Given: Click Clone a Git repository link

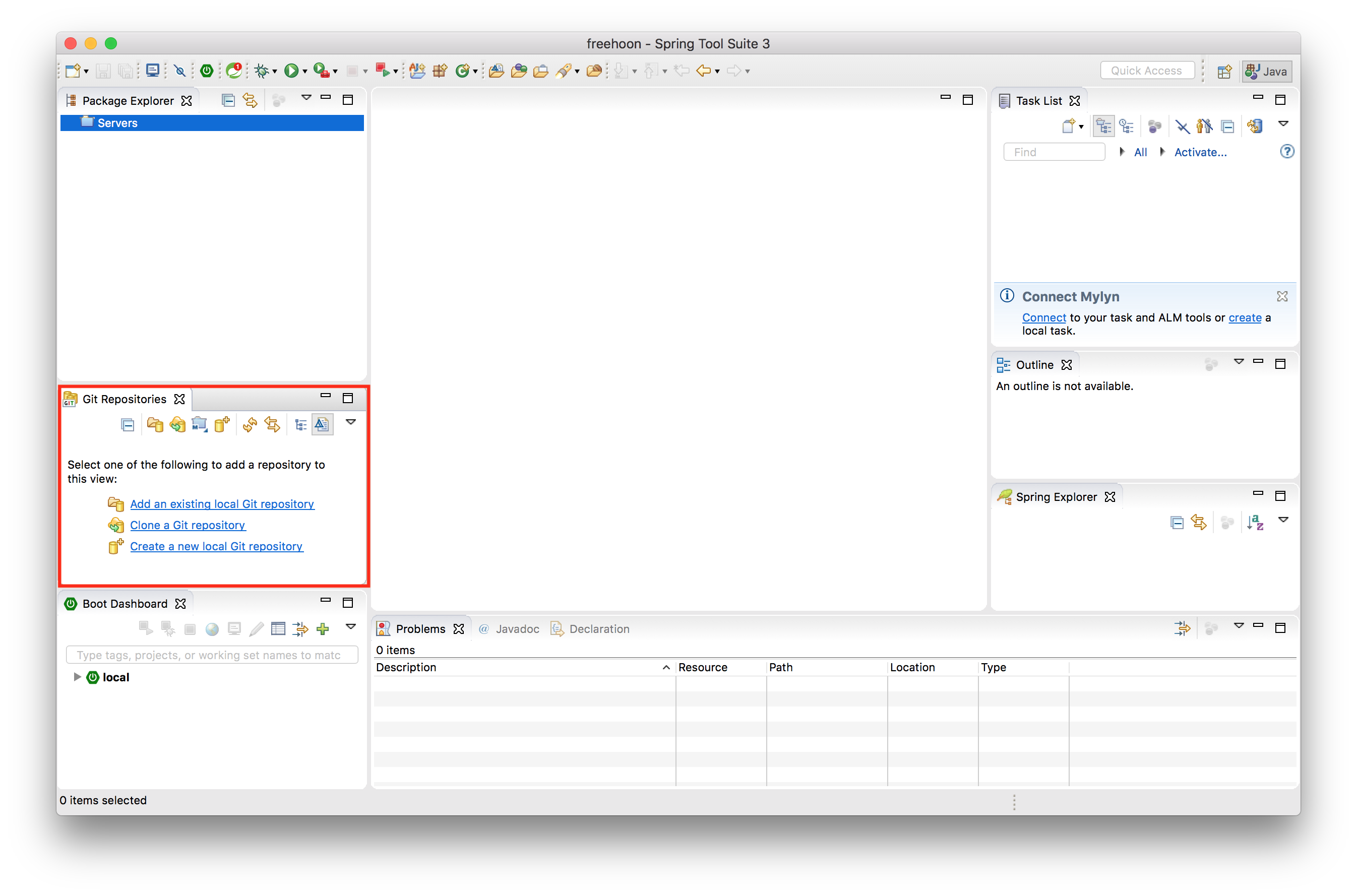Looking at the screenshot, I should coord(188,525).
